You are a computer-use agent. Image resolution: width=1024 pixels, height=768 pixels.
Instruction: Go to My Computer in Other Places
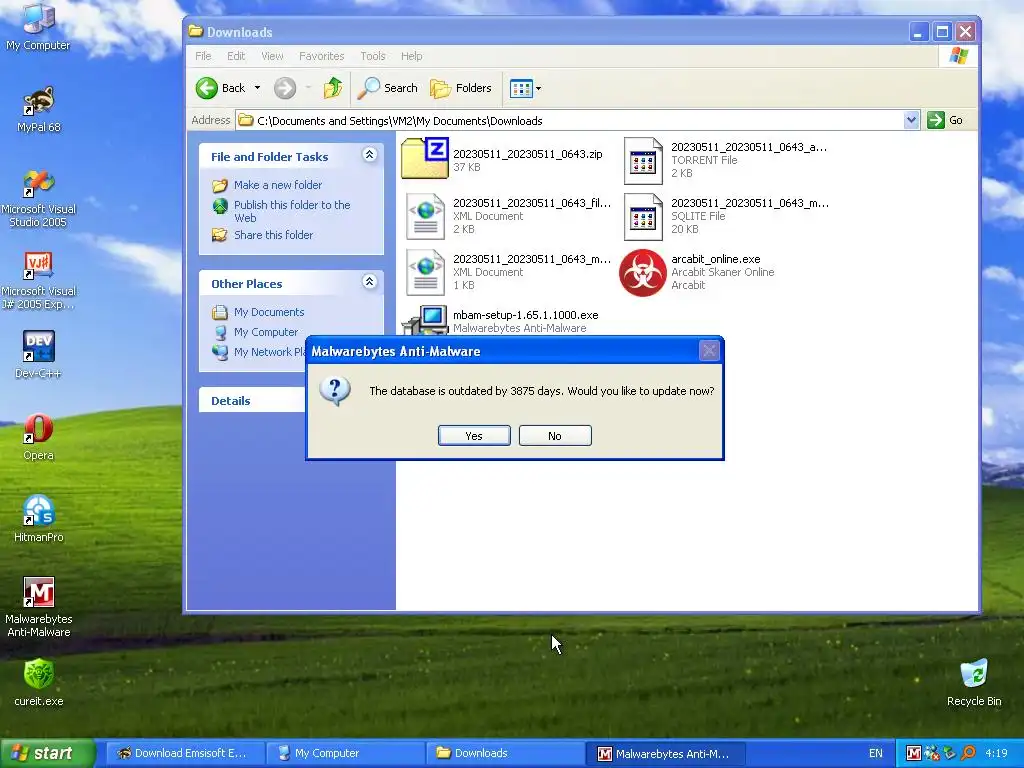[265, 332]
